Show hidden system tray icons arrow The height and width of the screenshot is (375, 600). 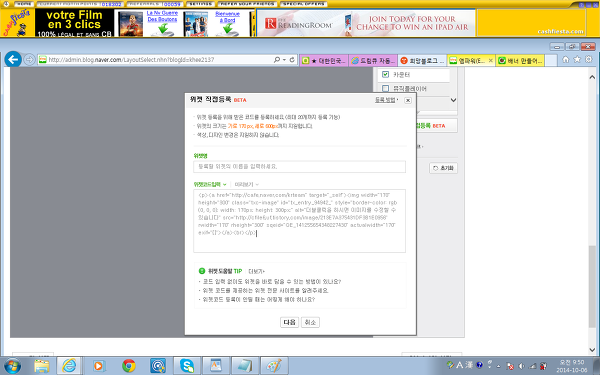[x=499, y=366]
